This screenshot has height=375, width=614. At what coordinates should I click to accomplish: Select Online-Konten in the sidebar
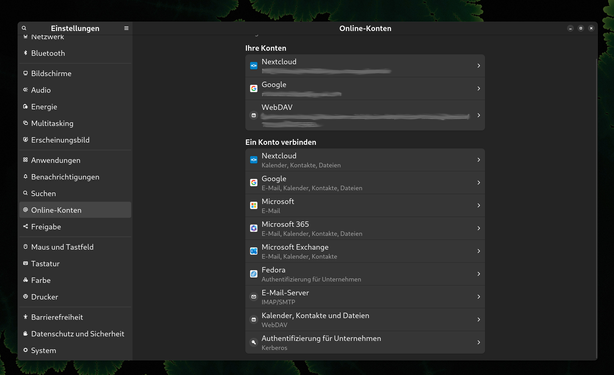click(x=75, y=210)
